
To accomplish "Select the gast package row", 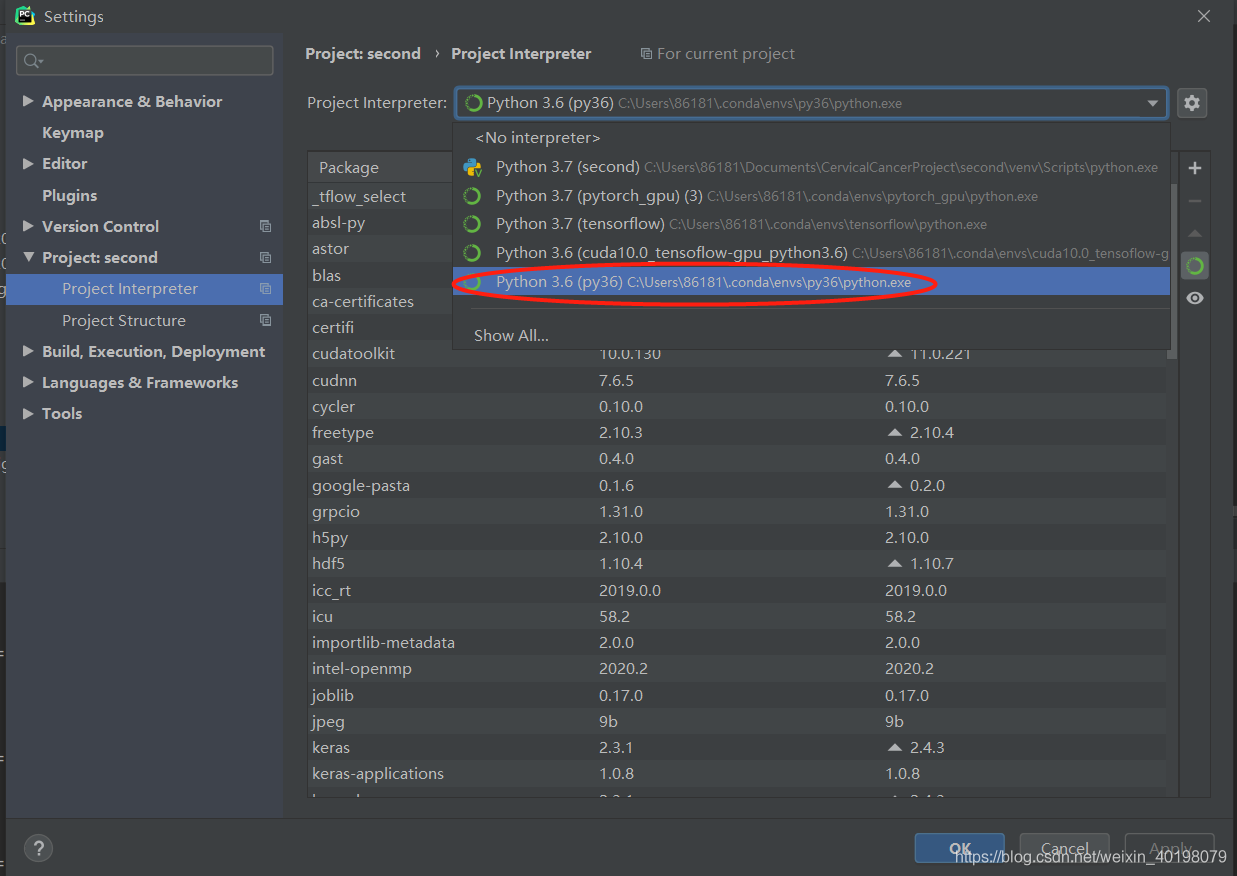I will coord(737,459).
